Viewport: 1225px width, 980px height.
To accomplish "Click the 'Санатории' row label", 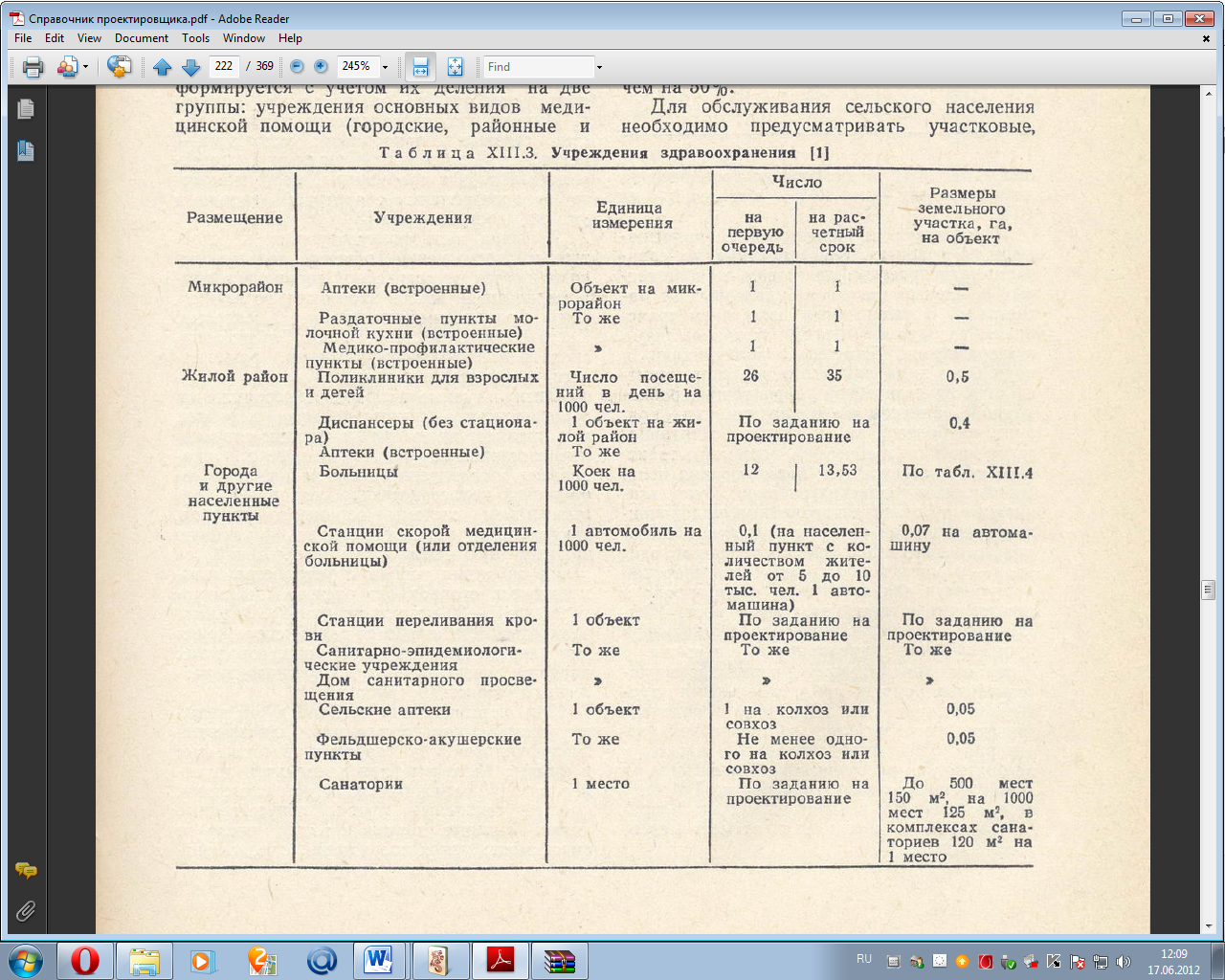I will (361, 784).
